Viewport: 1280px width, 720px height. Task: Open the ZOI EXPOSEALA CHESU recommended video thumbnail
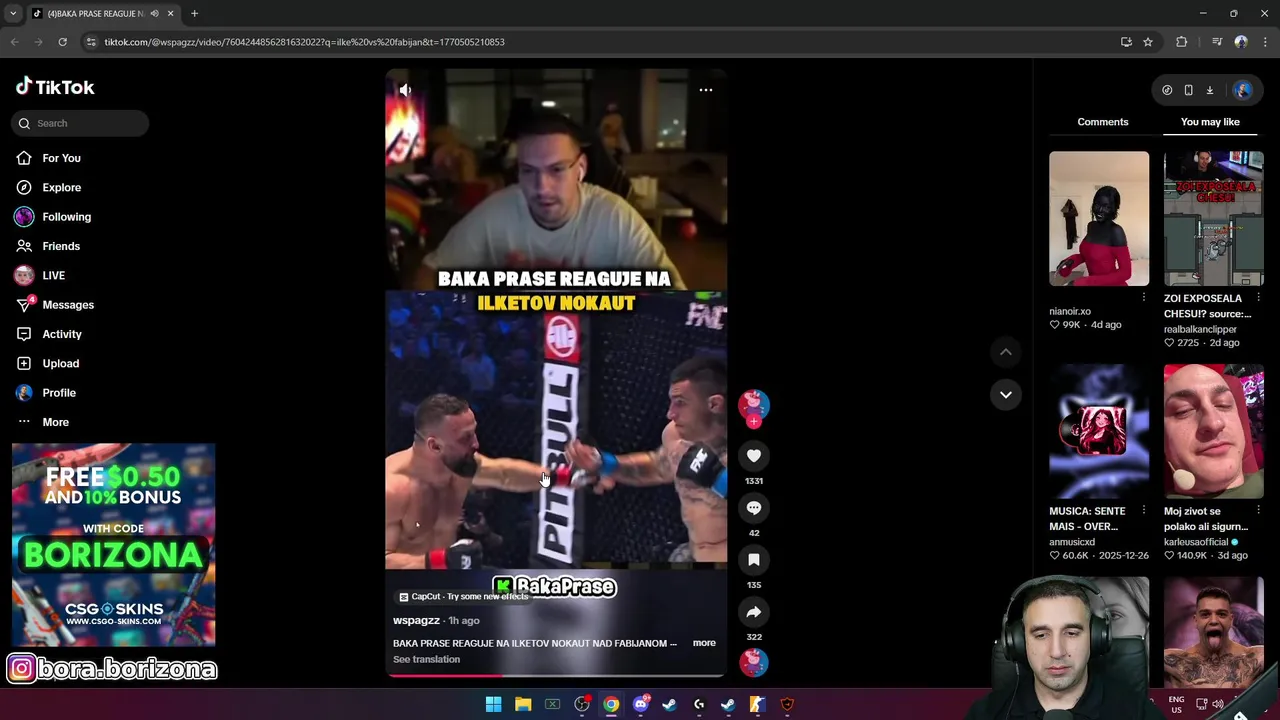pos(1213,218)
